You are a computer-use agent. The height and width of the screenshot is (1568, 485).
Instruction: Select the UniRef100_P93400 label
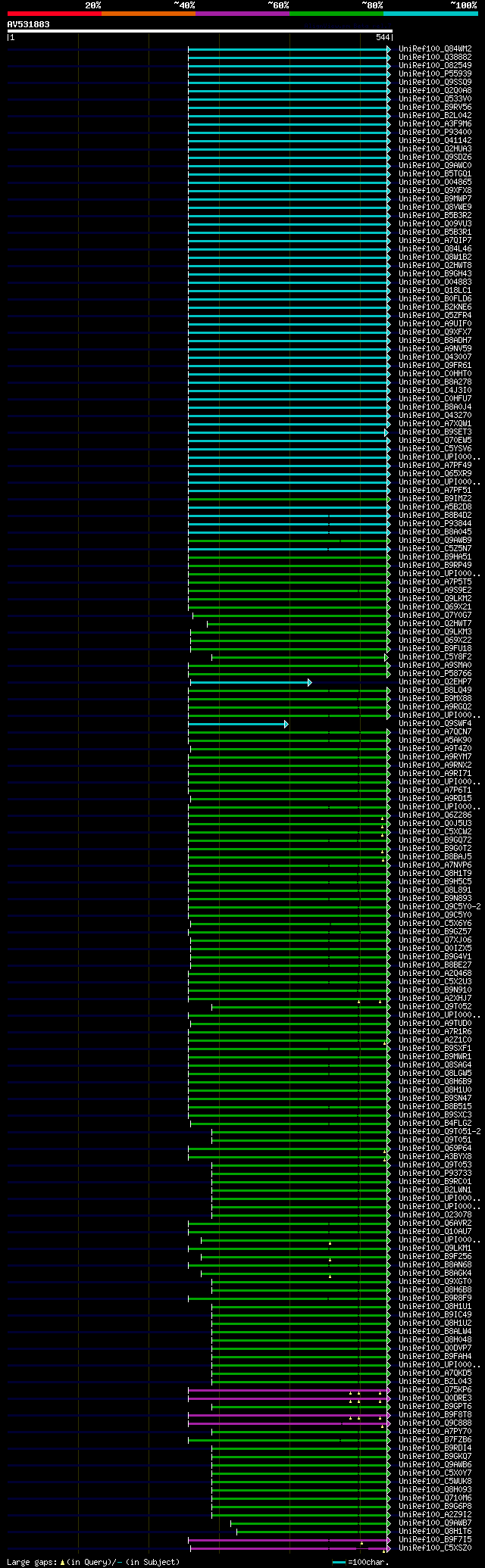[435, 132]
